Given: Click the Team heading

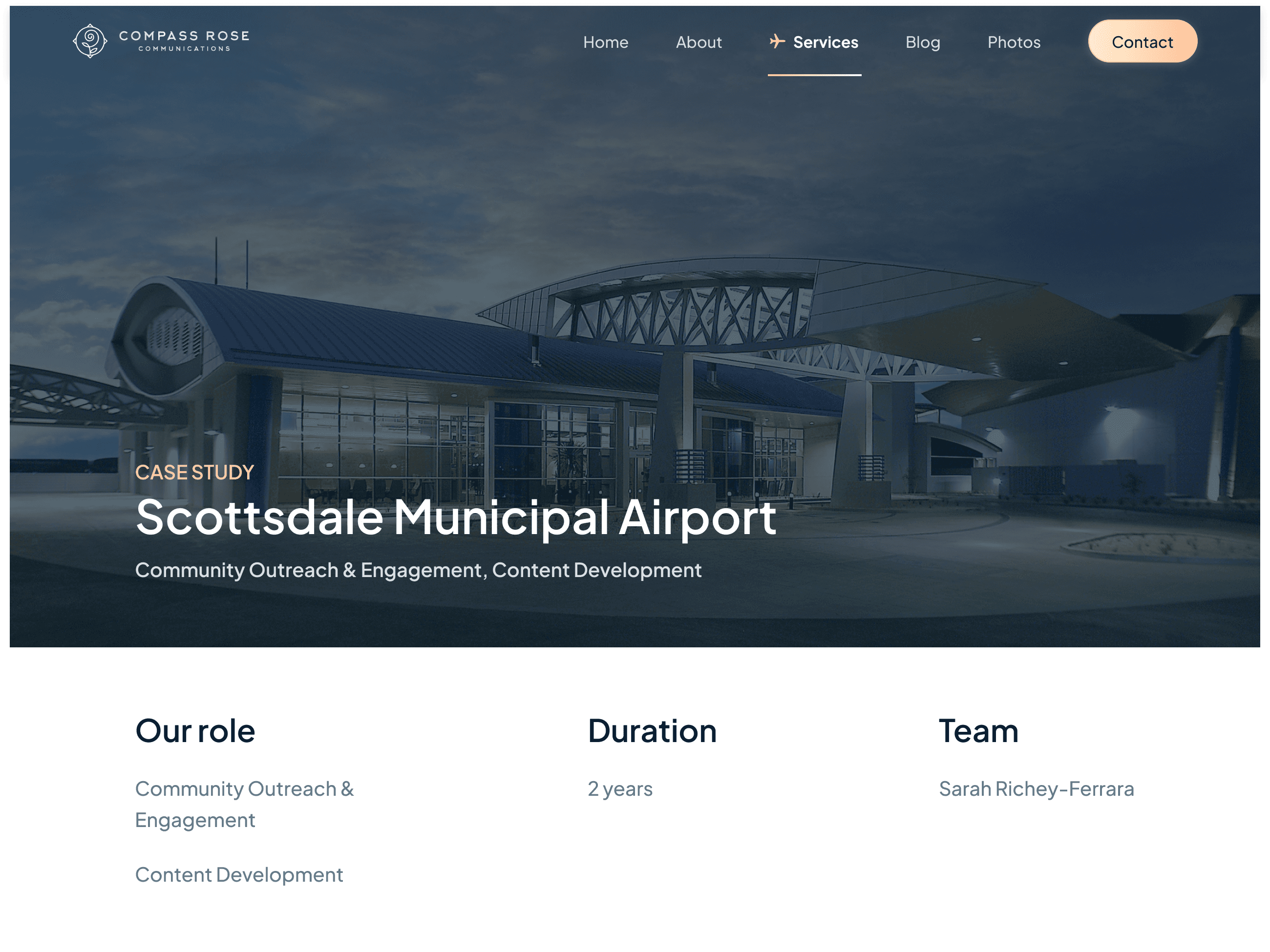Looking at the screenshot, I should [978, 730].
